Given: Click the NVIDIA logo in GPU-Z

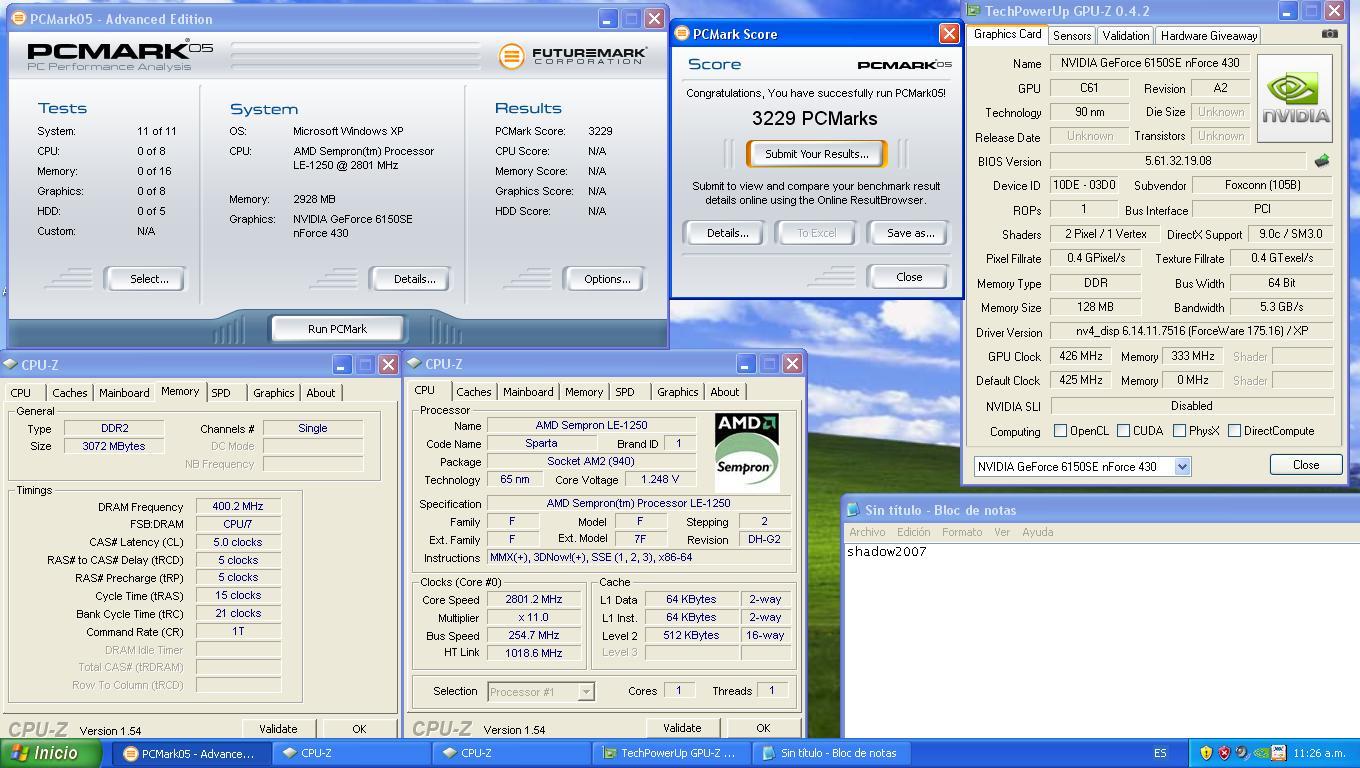Looking at the screenshot, I should click(1294, 98).
